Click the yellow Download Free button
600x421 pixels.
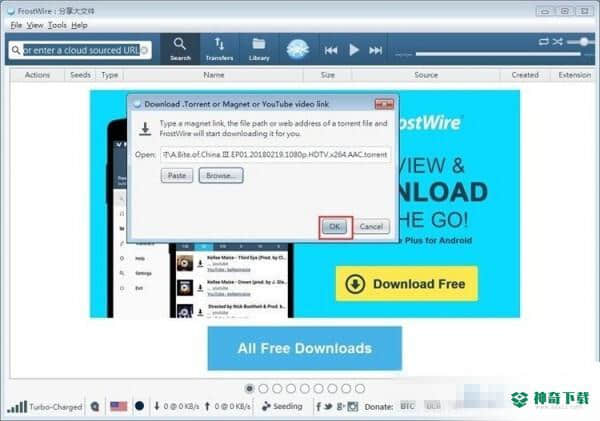407,284
